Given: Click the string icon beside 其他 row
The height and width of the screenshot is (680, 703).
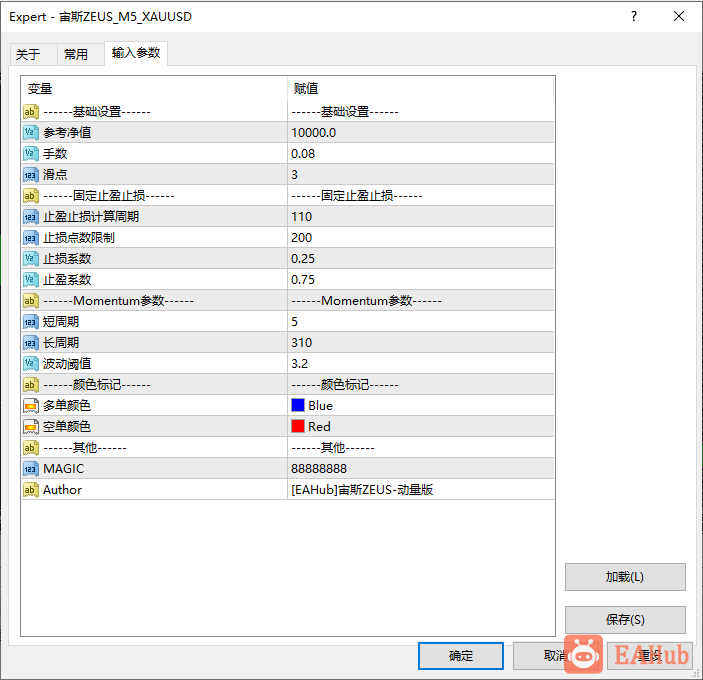Looking at the screenshot, I should (30, 448).
